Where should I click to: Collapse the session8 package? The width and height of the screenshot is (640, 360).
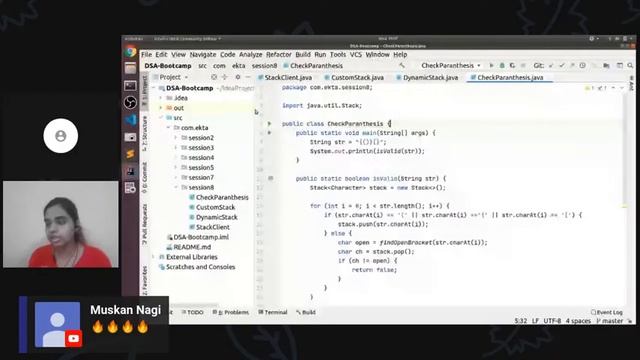[176, 187]
